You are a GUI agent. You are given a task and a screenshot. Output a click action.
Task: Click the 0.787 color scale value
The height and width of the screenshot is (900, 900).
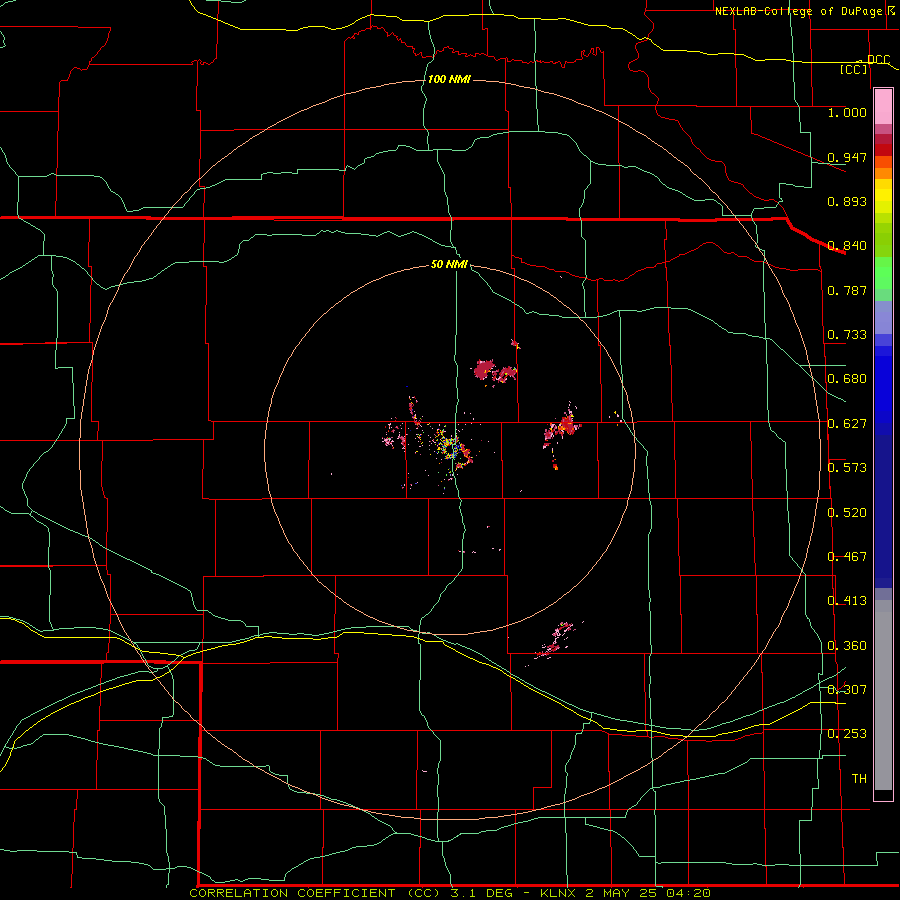tap(847, 290)
